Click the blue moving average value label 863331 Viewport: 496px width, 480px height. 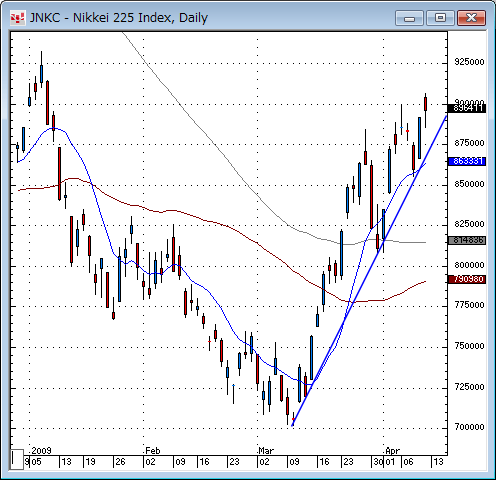coord(467,161)
